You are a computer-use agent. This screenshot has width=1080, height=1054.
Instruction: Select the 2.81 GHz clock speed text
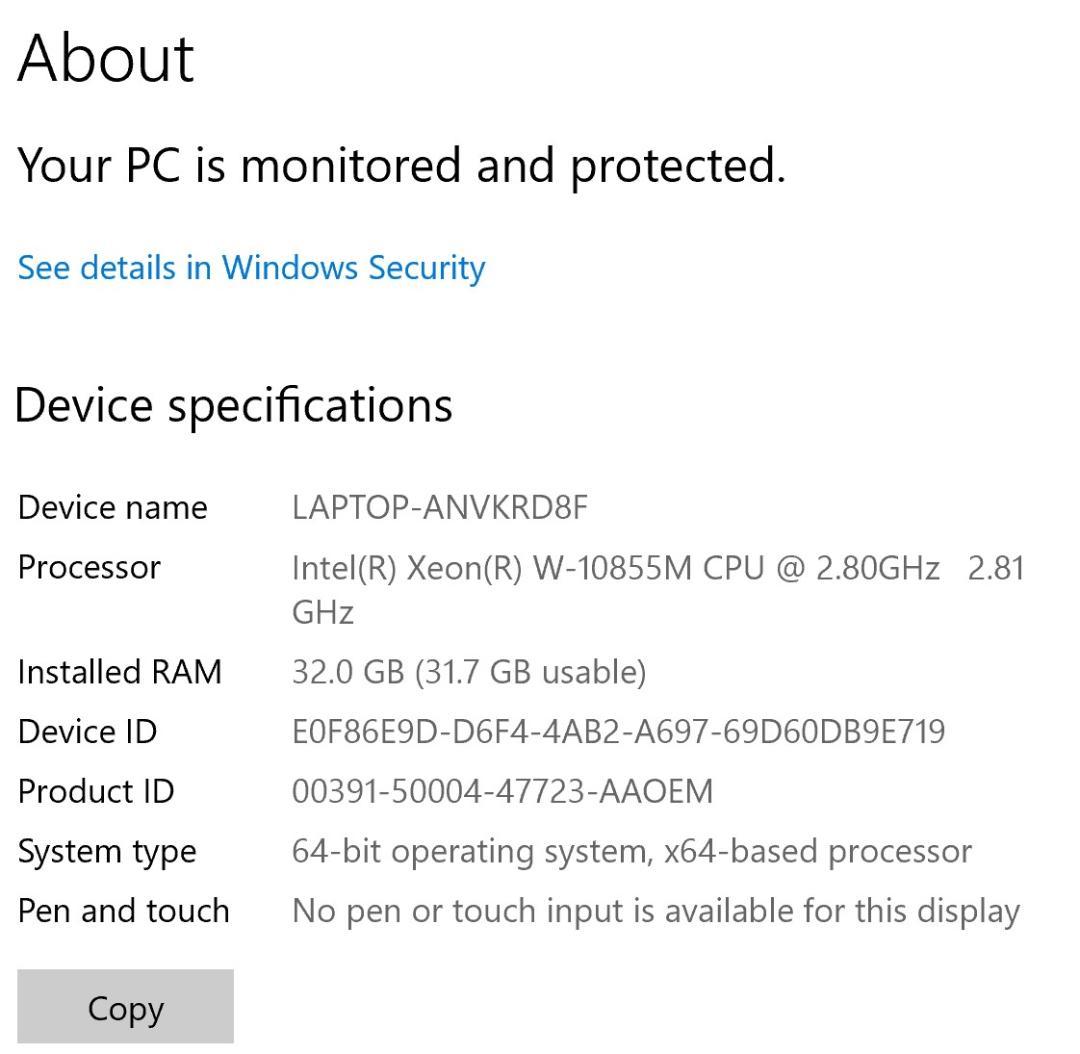point(995,567)
